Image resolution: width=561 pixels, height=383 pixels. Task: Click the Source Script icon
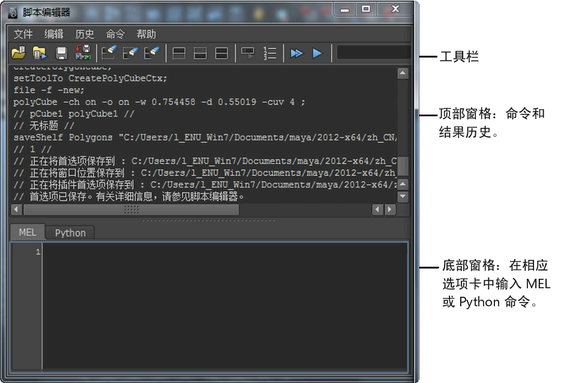[40, 53]
